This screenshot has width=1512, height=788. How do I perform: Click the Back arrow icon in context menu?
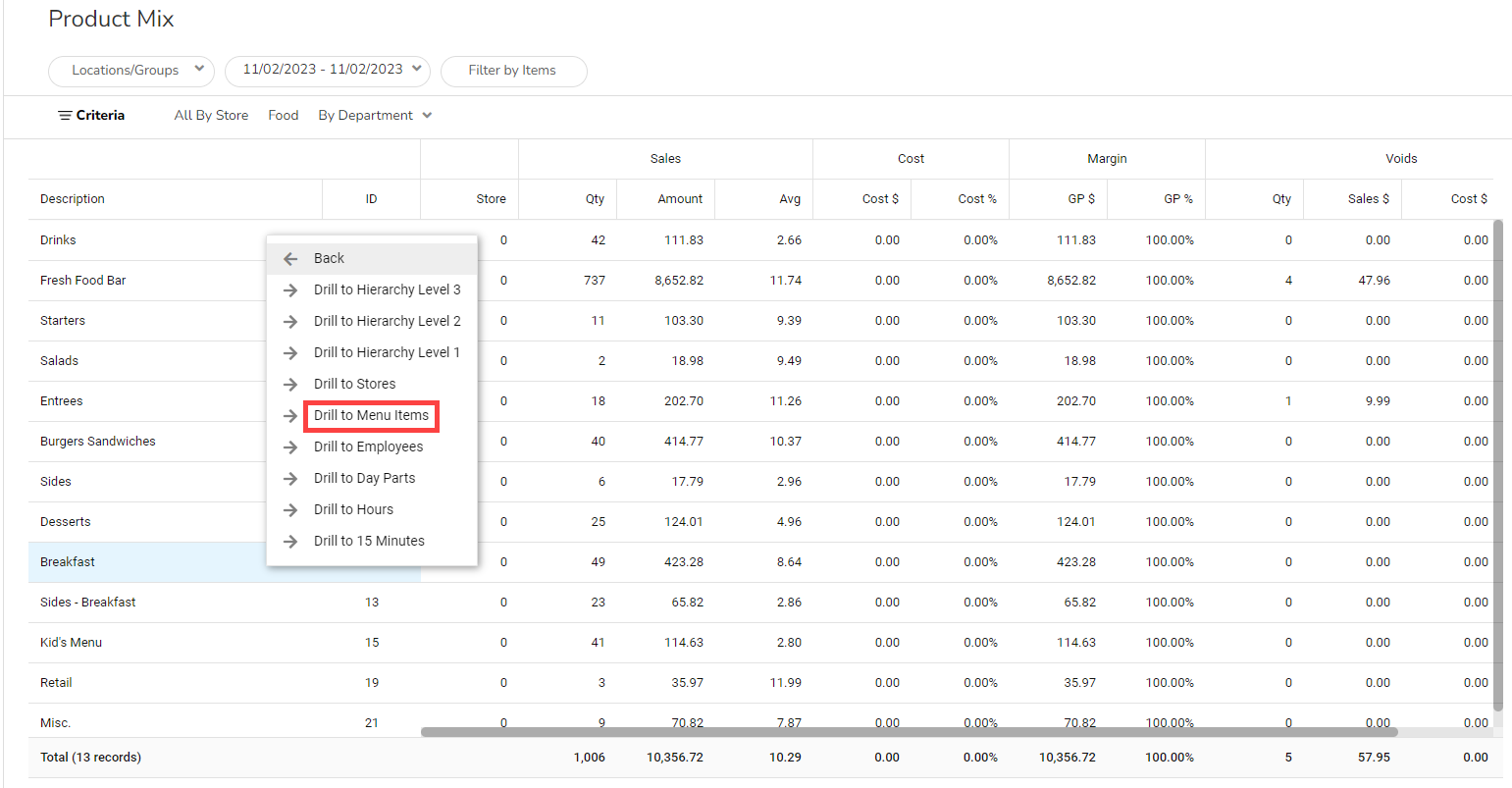tap(290, 259)
